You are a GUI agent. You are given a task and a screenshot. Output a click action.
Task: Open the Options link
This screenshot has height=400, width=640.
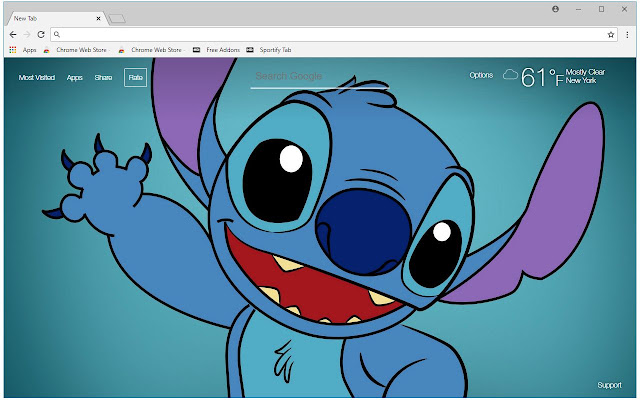[x=481, y=75]
